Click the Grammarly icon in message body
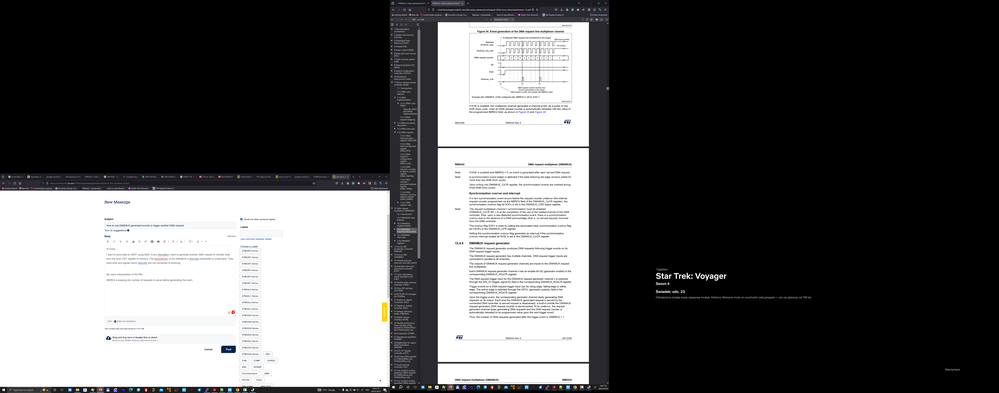Viewport: 999px width, 393px height. point(233,312)
